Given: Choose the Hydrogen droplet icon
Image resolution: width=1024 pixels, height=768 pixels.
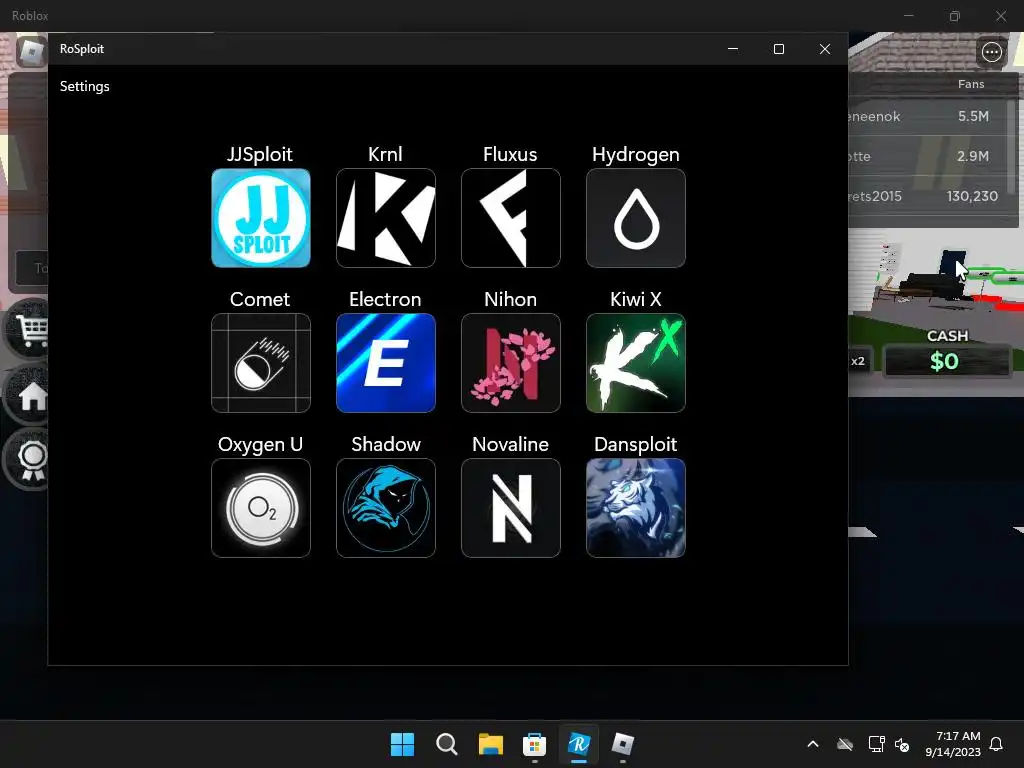Looking at the screenshot, I should [x=635, y=218].
